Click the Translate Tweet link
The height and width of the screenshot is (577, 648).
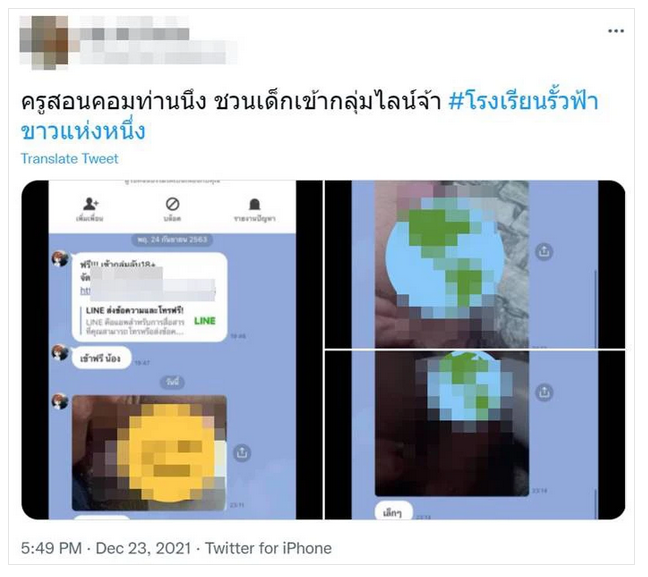pyautogui.click(x=69, y=159)
